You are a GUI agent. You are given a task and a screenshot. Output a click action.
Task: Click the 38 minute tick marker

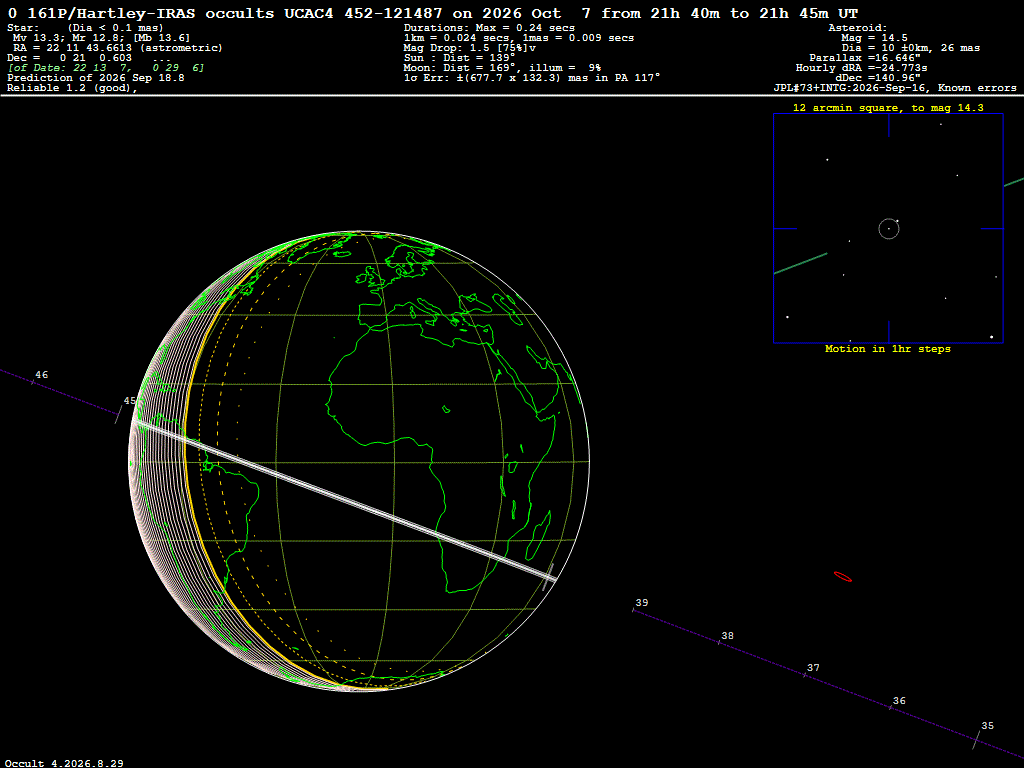(719, 643)
